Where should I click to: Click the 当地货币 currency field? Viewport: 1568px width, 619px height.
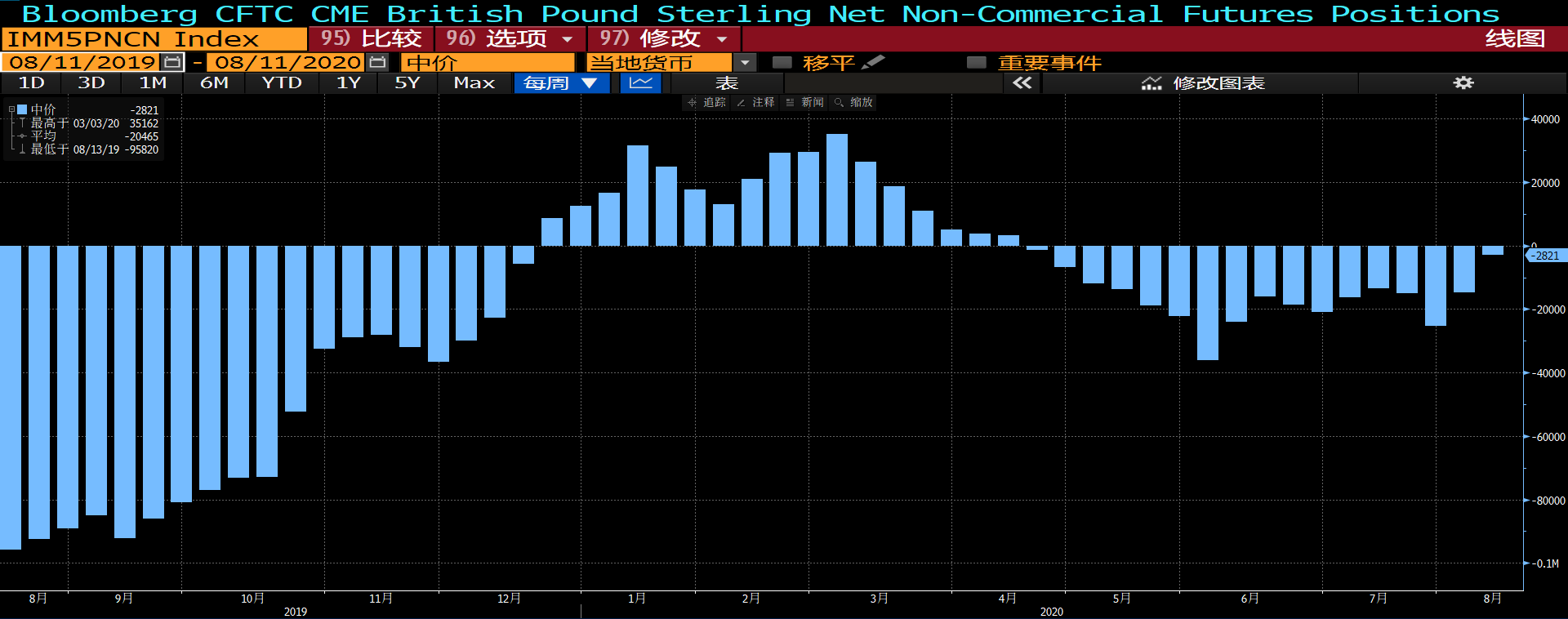click(x=660, y=62)
